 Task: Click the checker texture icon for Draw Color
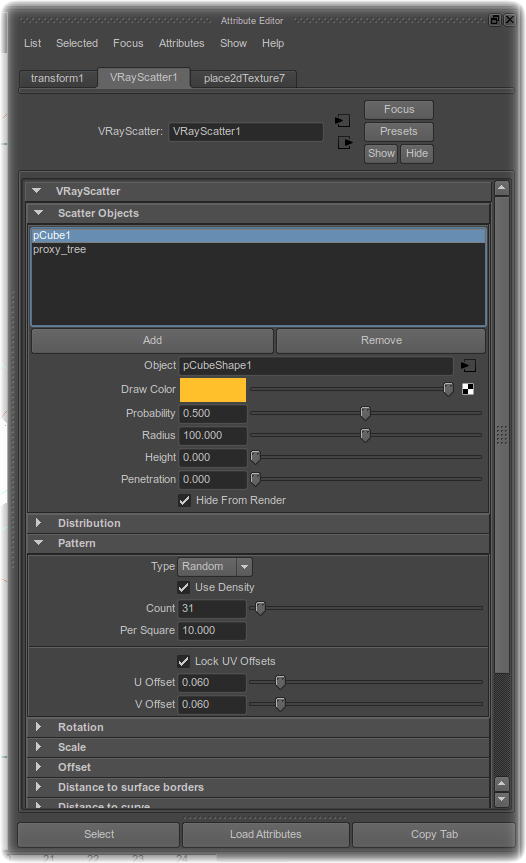(468, 390)
